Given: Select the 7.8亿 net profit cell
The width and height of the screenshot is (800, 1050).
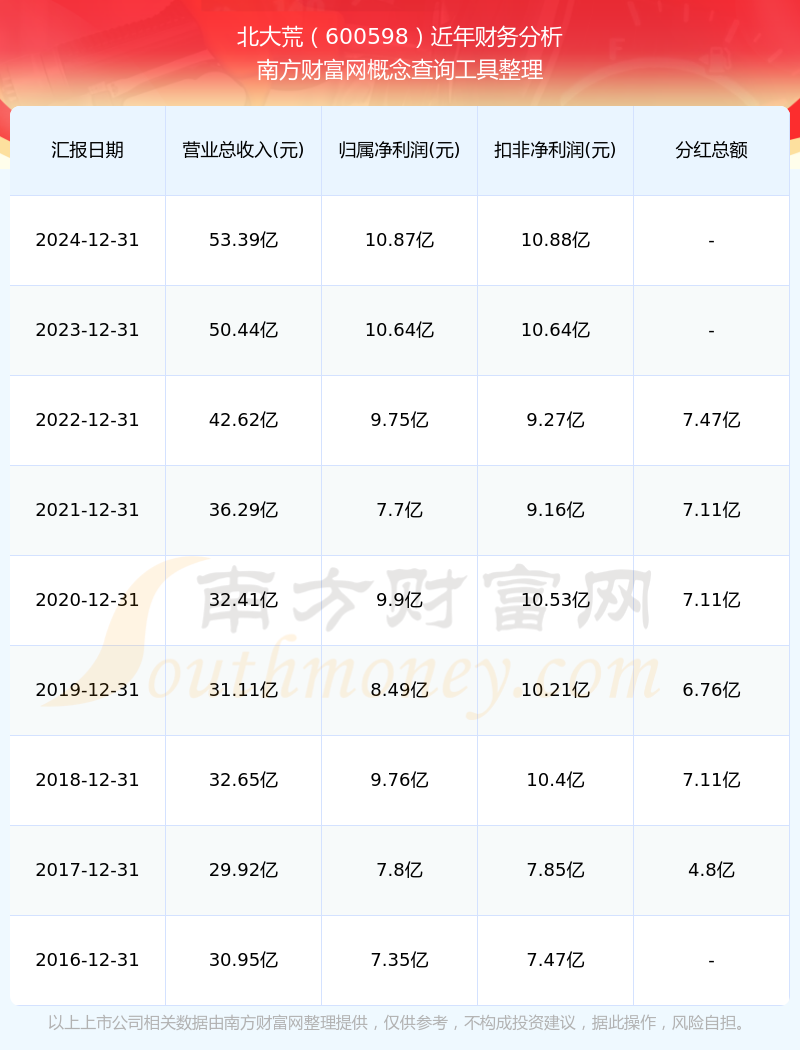Looking at the screenshot, I should click(400, 871).
